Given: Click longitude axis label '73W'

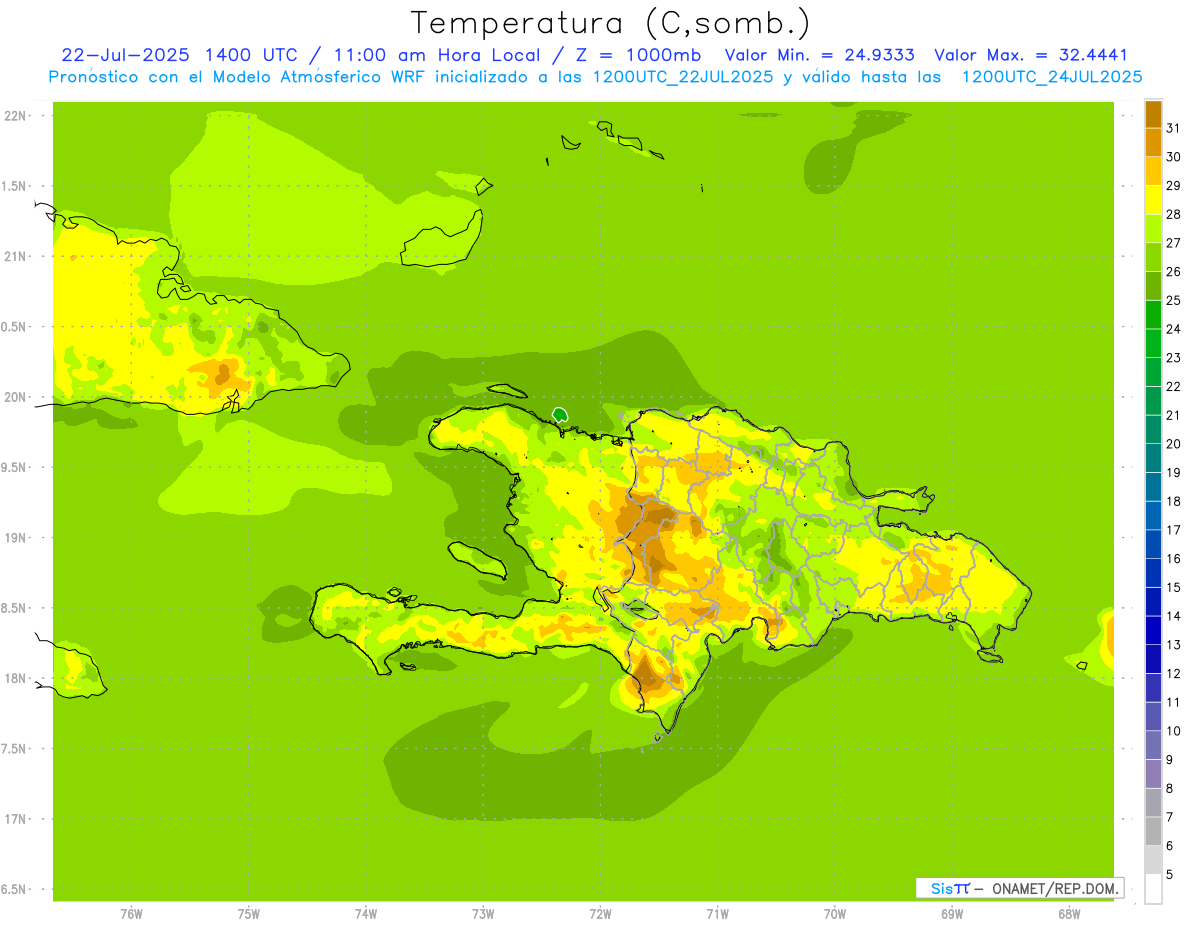Looking at the screenshot, I should pos(483,914).
